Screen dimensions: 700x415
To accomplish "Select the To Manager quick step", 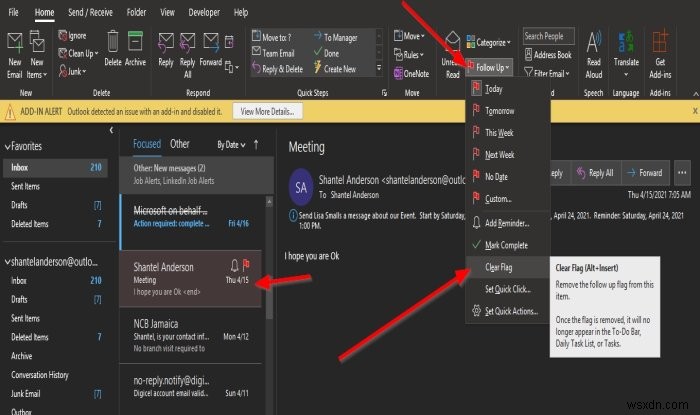I will click(335, 37).
